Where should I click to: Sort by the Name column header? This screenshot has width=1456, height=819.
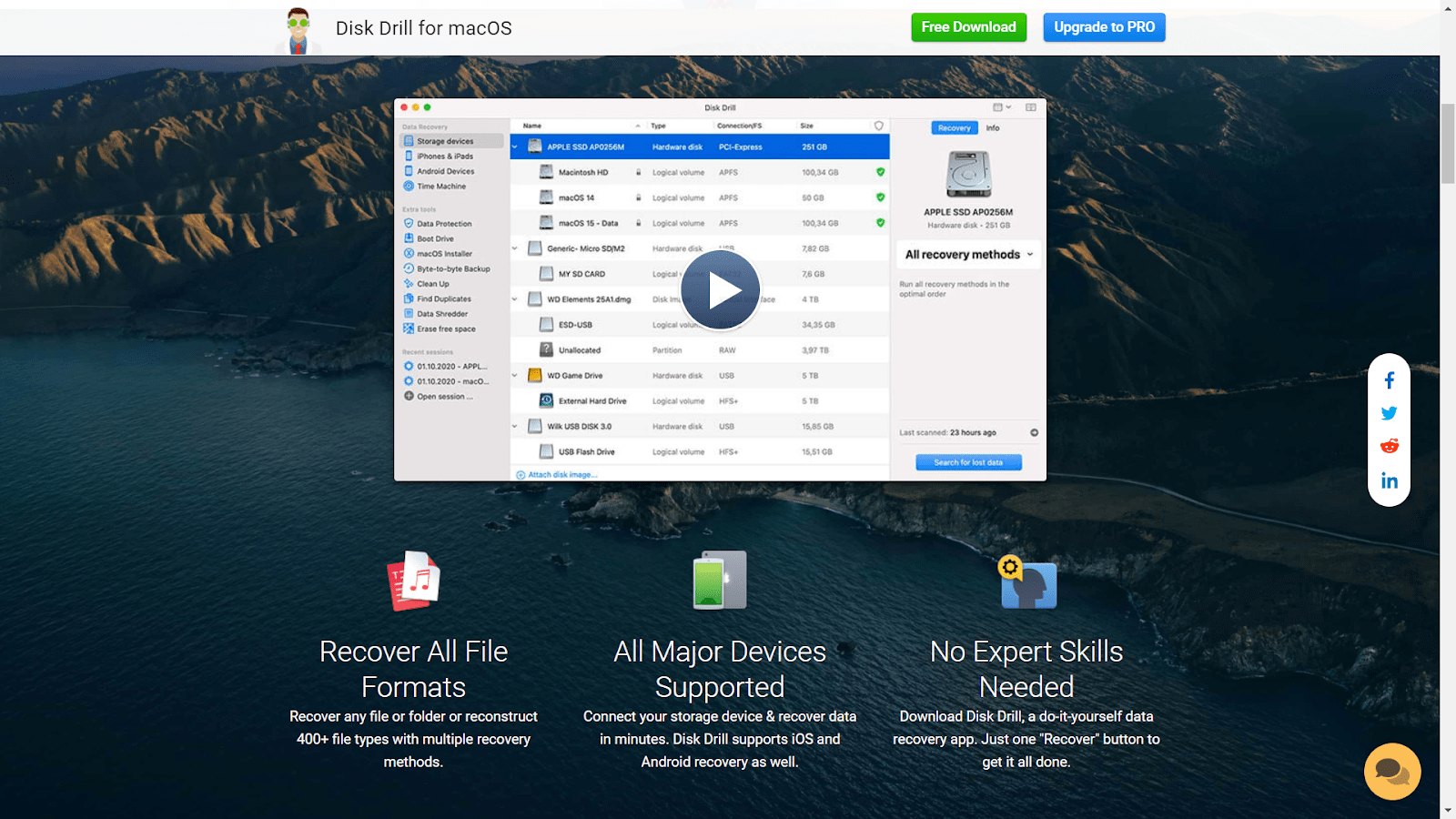(533, 126)
